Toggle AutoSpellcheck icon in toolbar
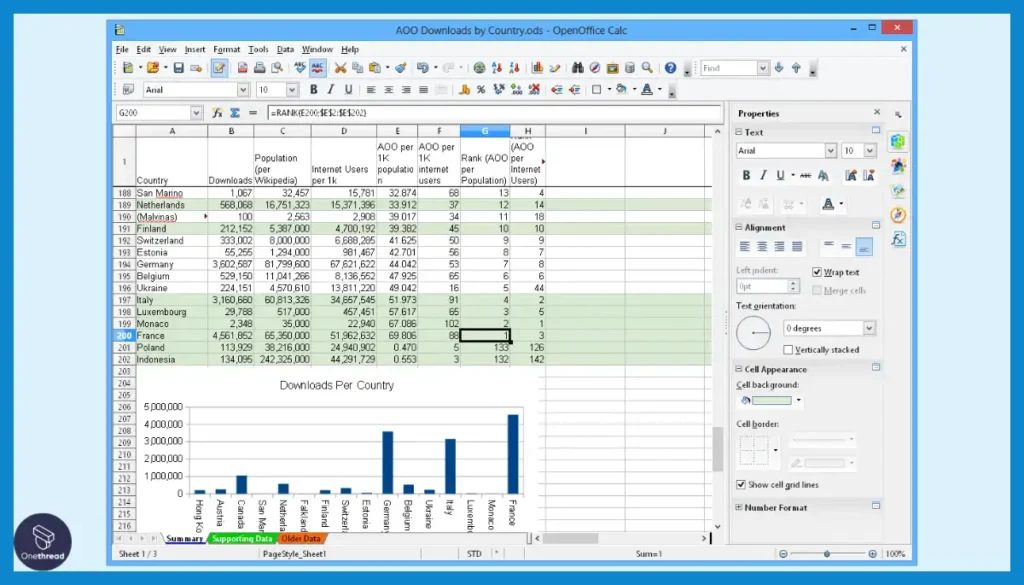The width and height of the screenshot is (1024, 585). pyautogui.click(x=317, y=68)
